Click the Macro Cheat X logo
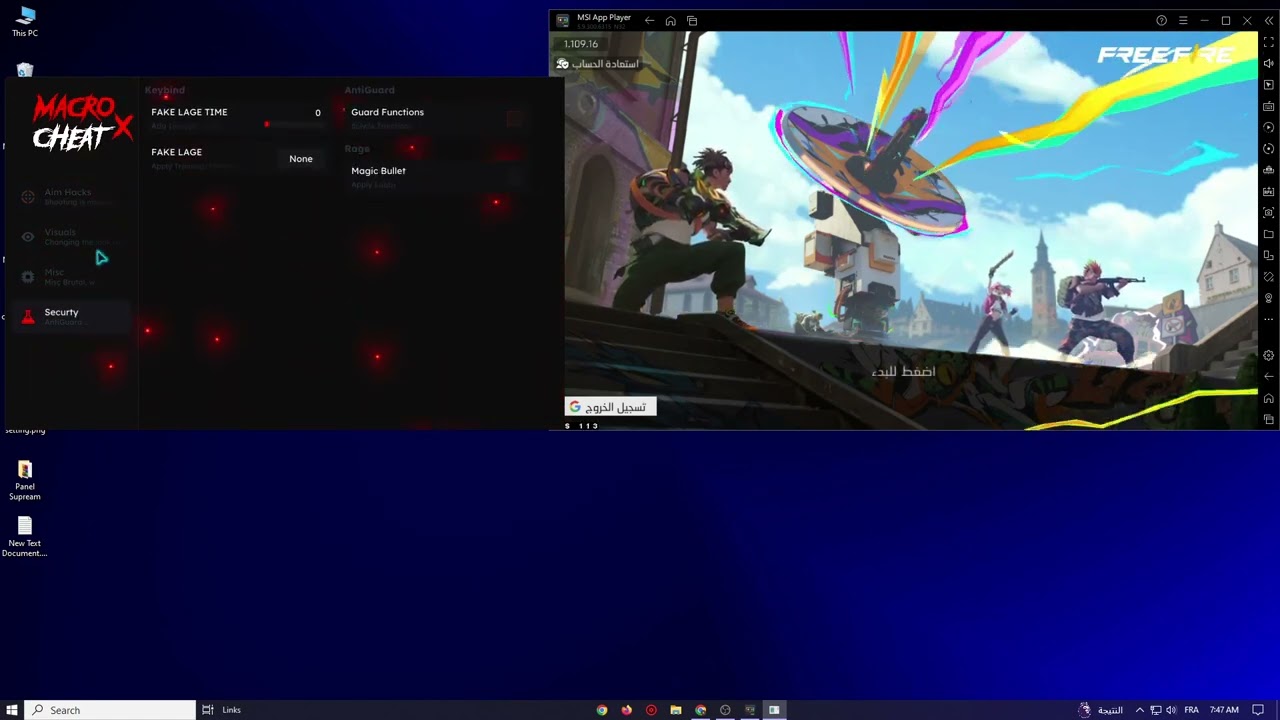The width and height of the screenshot is (1280, 720). pyautogui.click(x=82, y=122)
